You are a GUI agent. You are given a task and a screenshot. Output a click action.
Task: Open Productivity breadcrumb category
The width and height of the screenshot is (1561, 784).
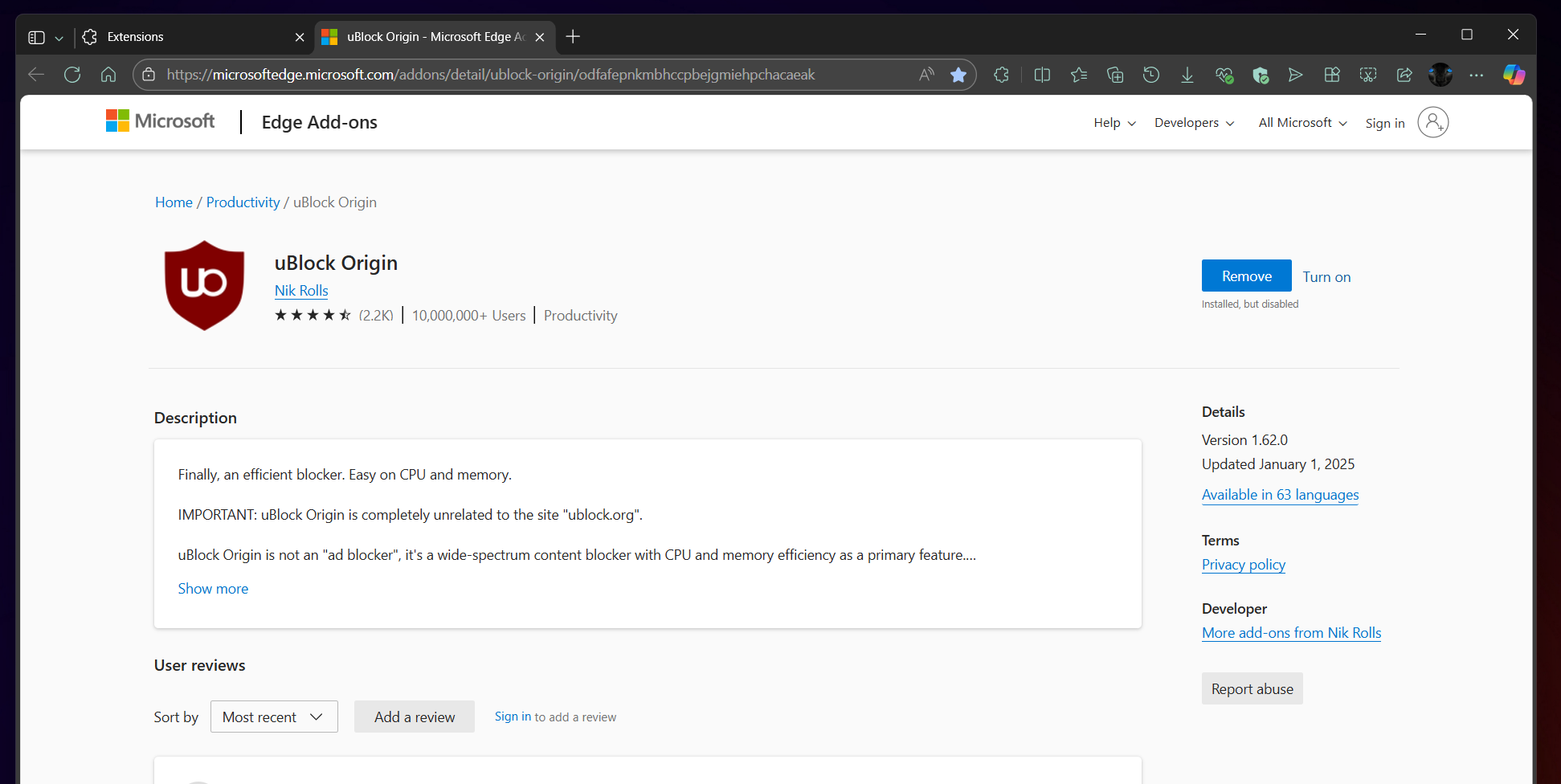tap(243, 202)
